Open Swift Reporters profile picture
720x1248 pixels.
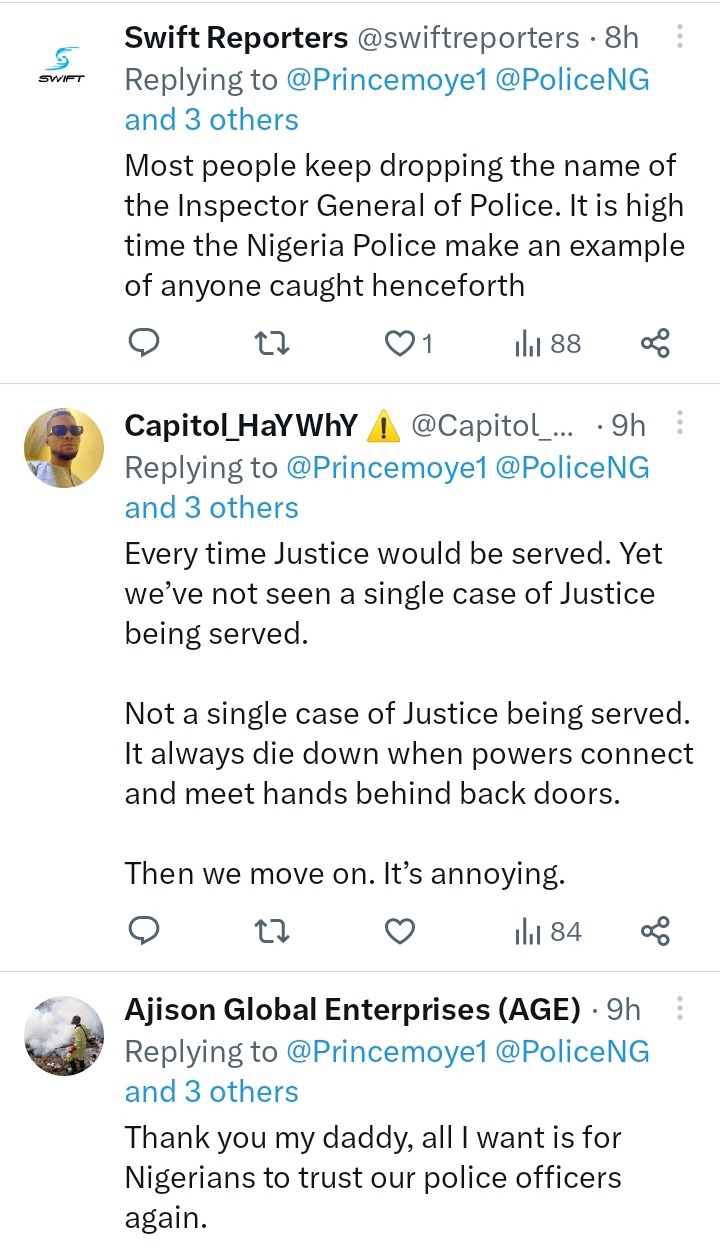tap(63, 65)
